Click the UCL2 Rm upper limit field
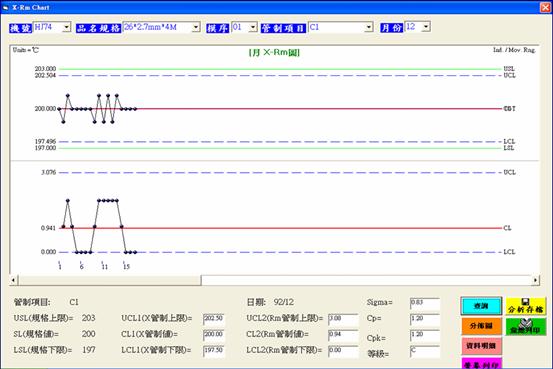This screenshot has width=553, height=369. coord(343,320)
